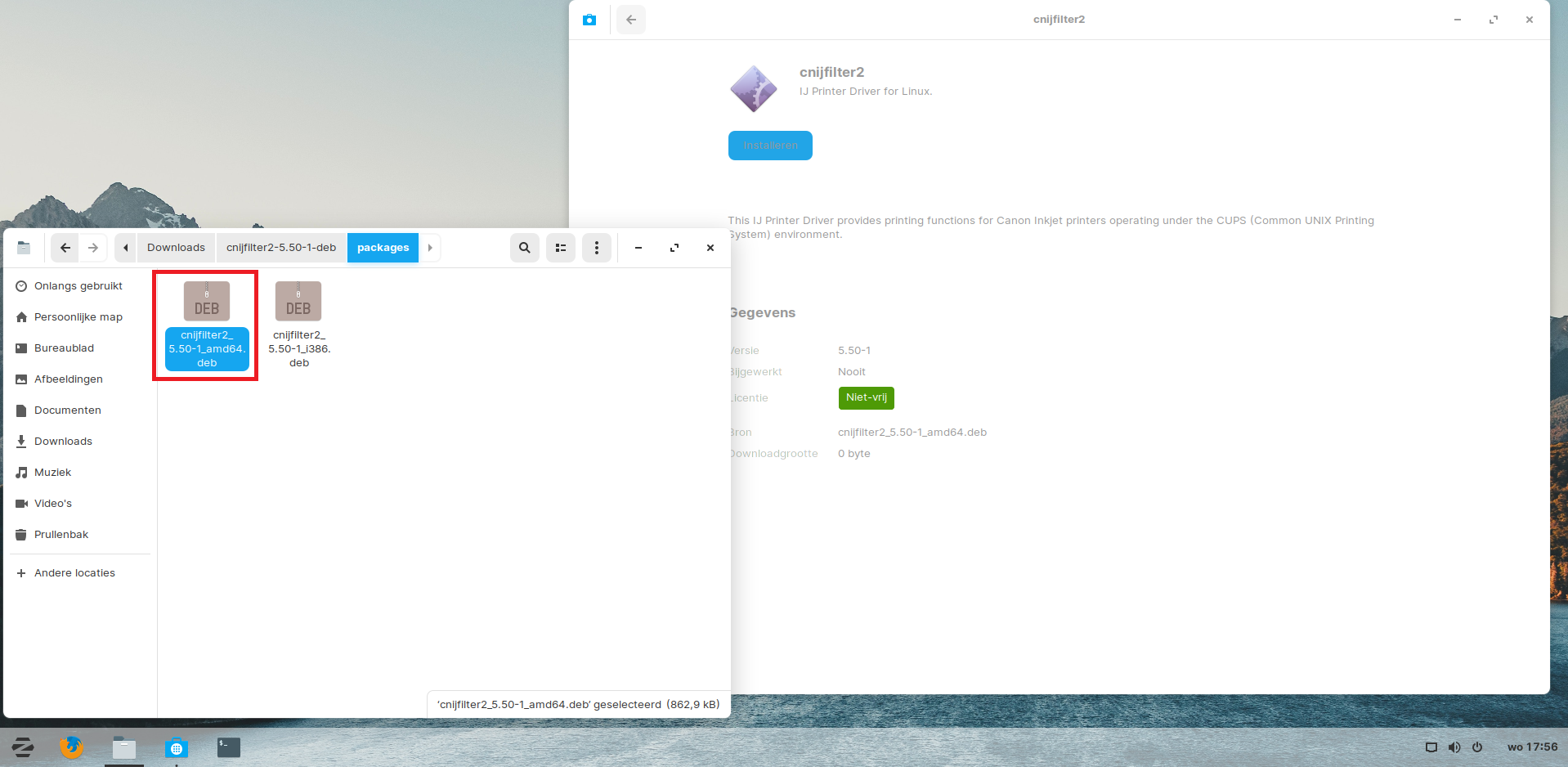Maximize the file manager window
This screenshot has width=1568, height=767.
click(674, 248)
